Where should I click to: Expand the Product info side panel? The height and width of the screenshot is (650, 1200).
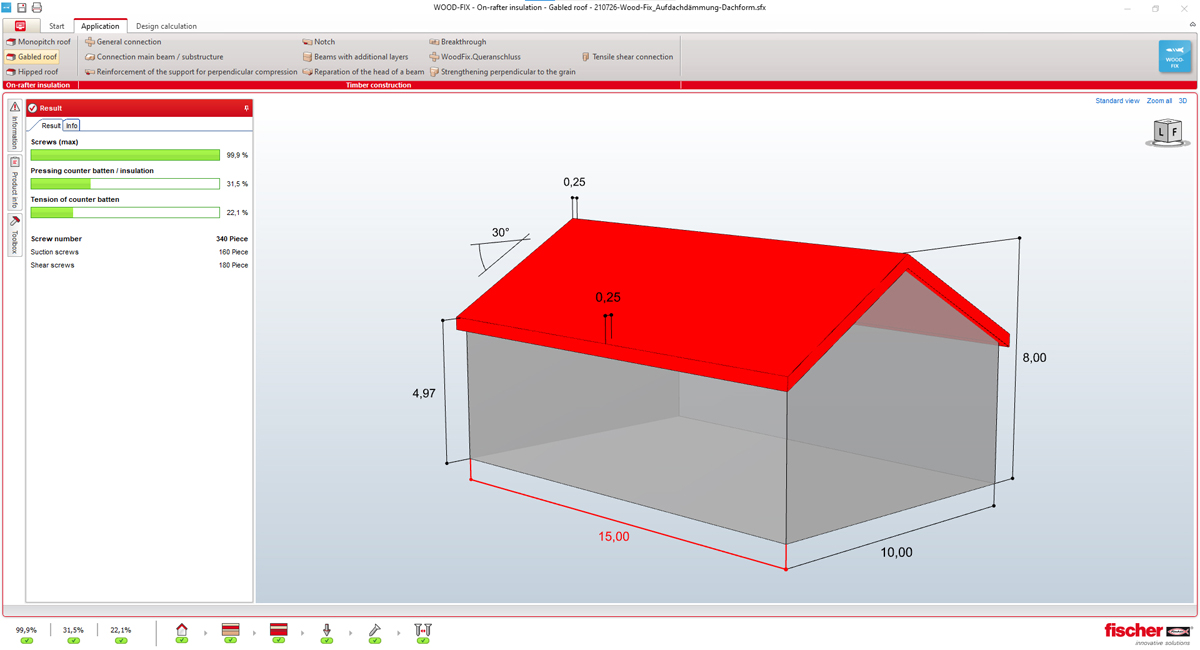(x=15, y=182)
